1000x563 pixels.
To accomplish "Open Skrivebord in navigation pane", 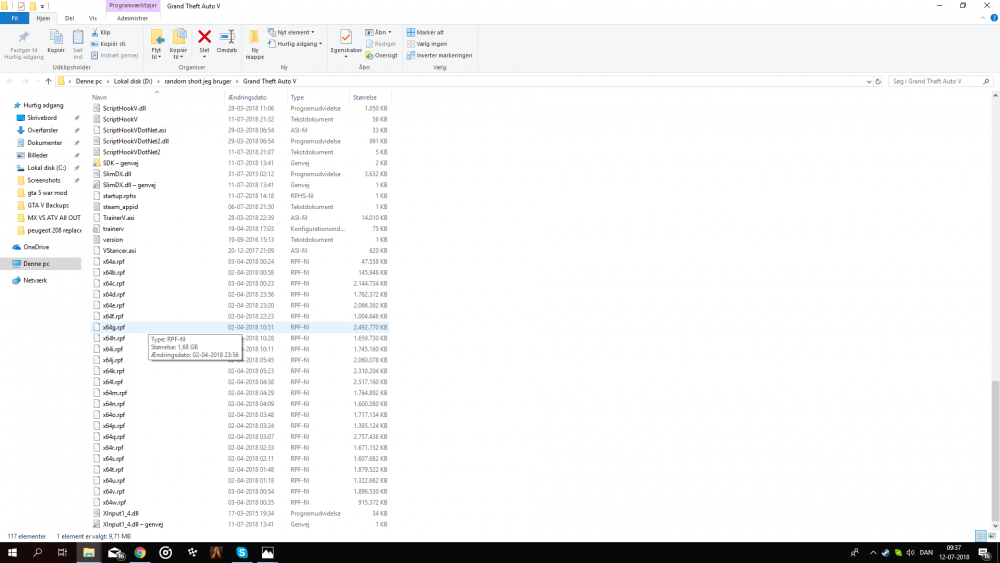I will click(42, 117).
